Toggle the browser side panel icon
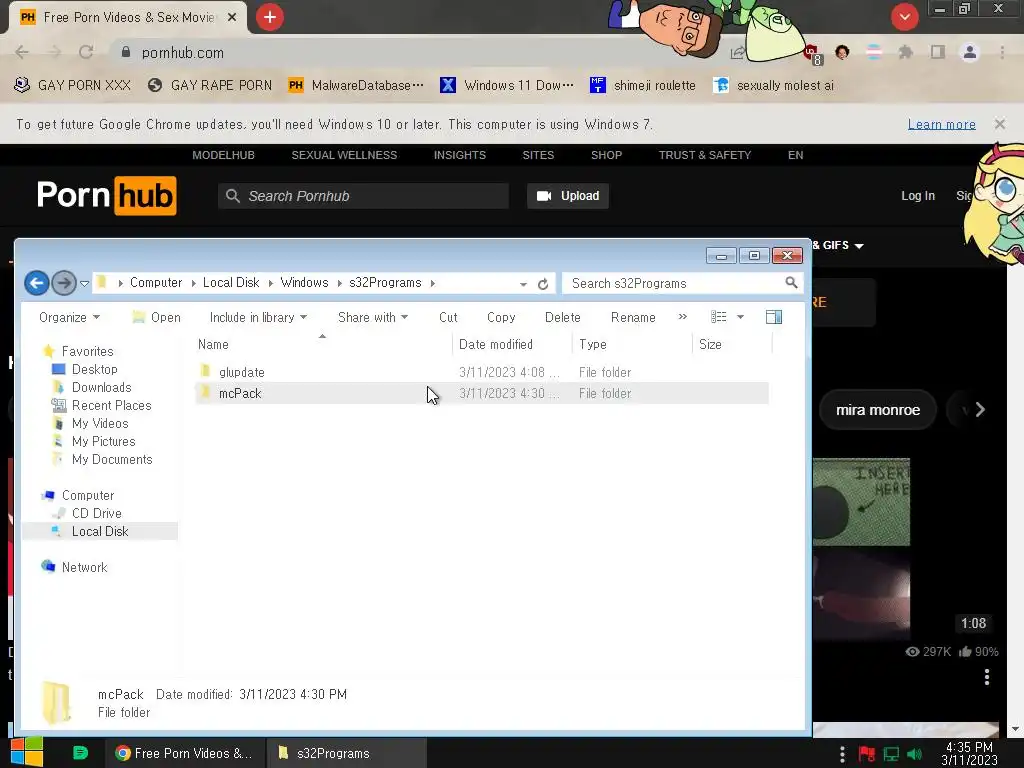This screenshot has height=768, width=1024. 938,52
